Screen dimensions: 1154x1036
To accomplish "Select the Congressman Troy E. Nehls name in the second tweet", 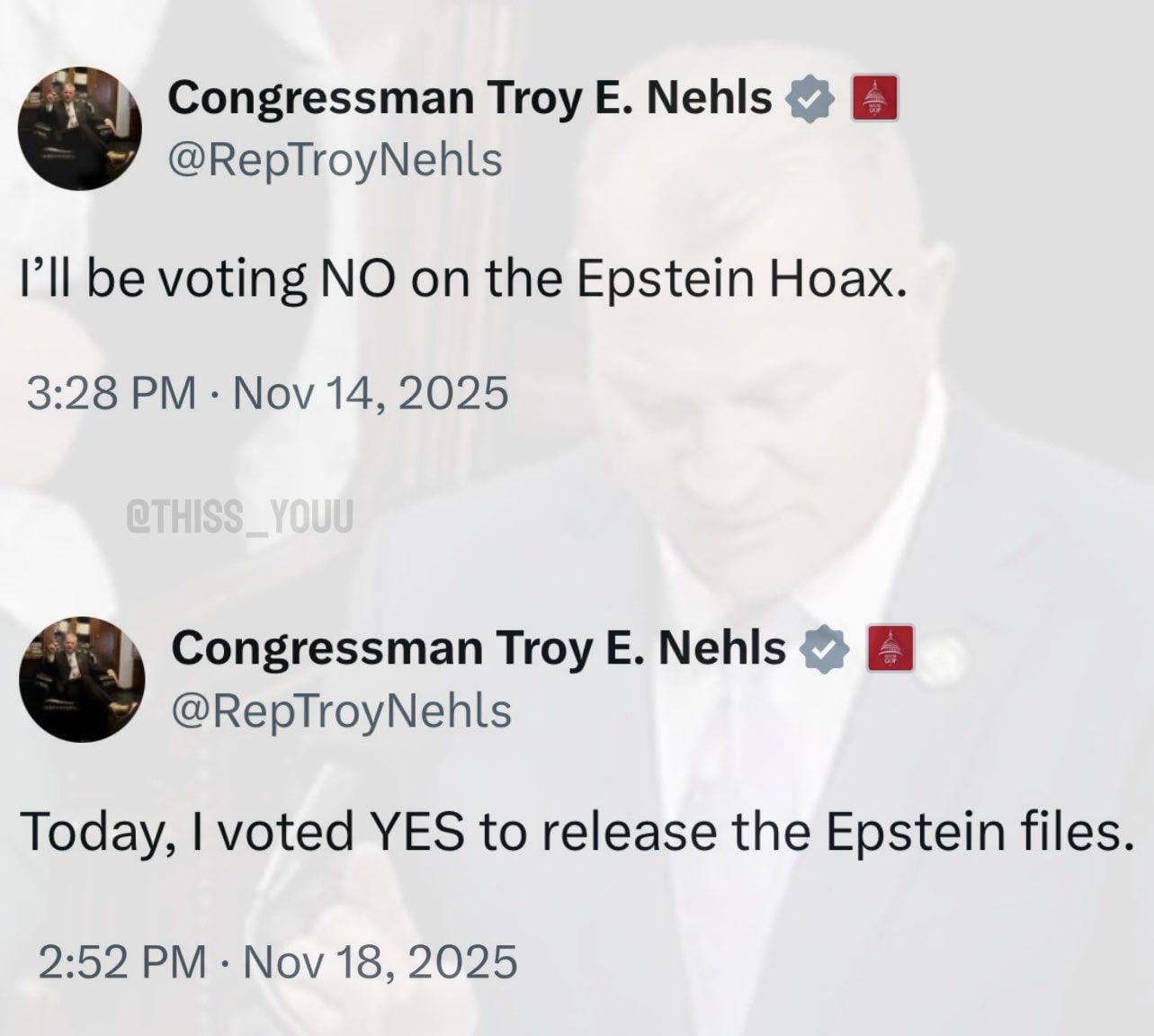I will coord(479,647).
